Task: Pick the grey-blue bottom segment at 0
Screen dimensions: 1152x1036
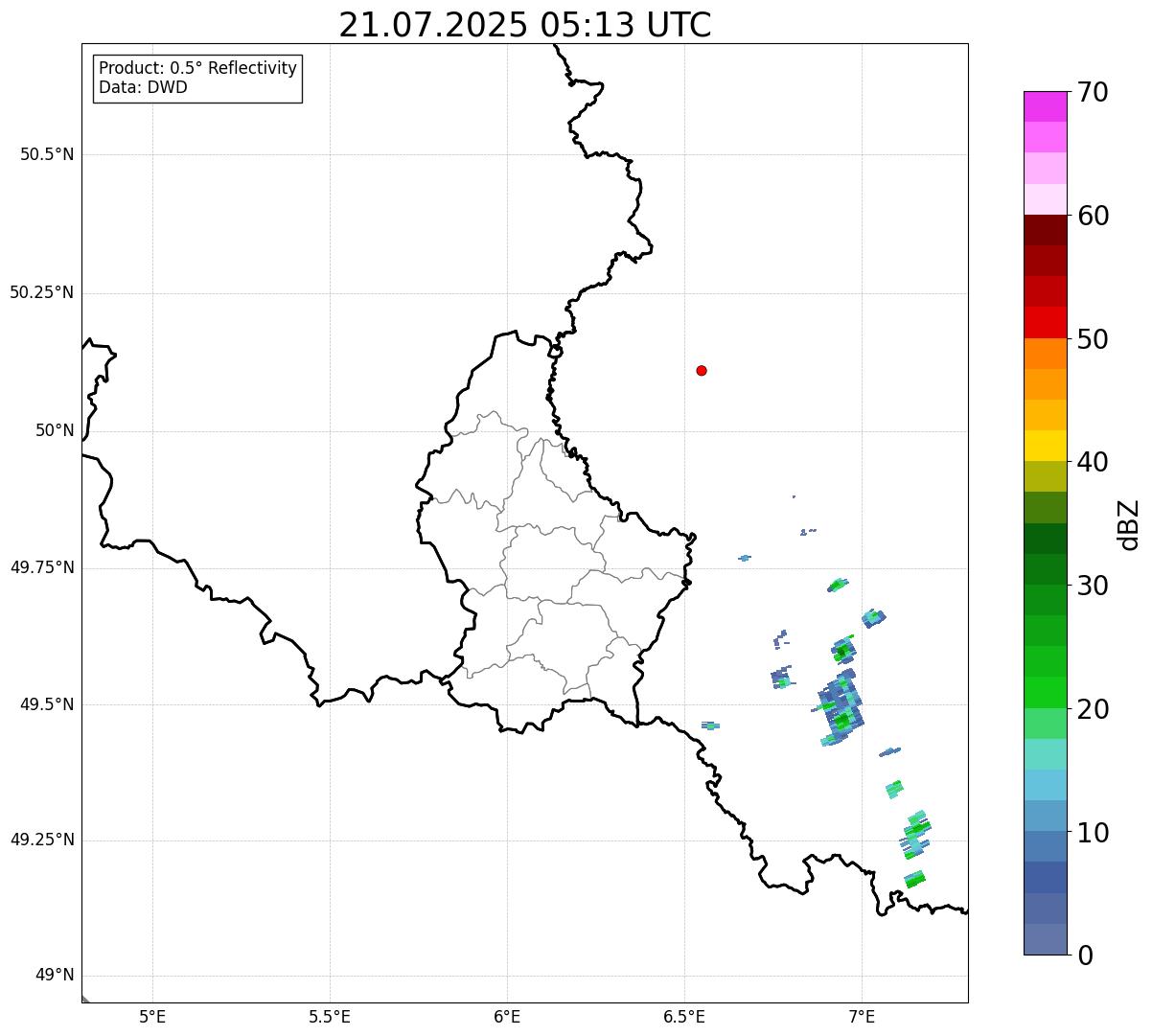Action: (x=1045, y=939)
